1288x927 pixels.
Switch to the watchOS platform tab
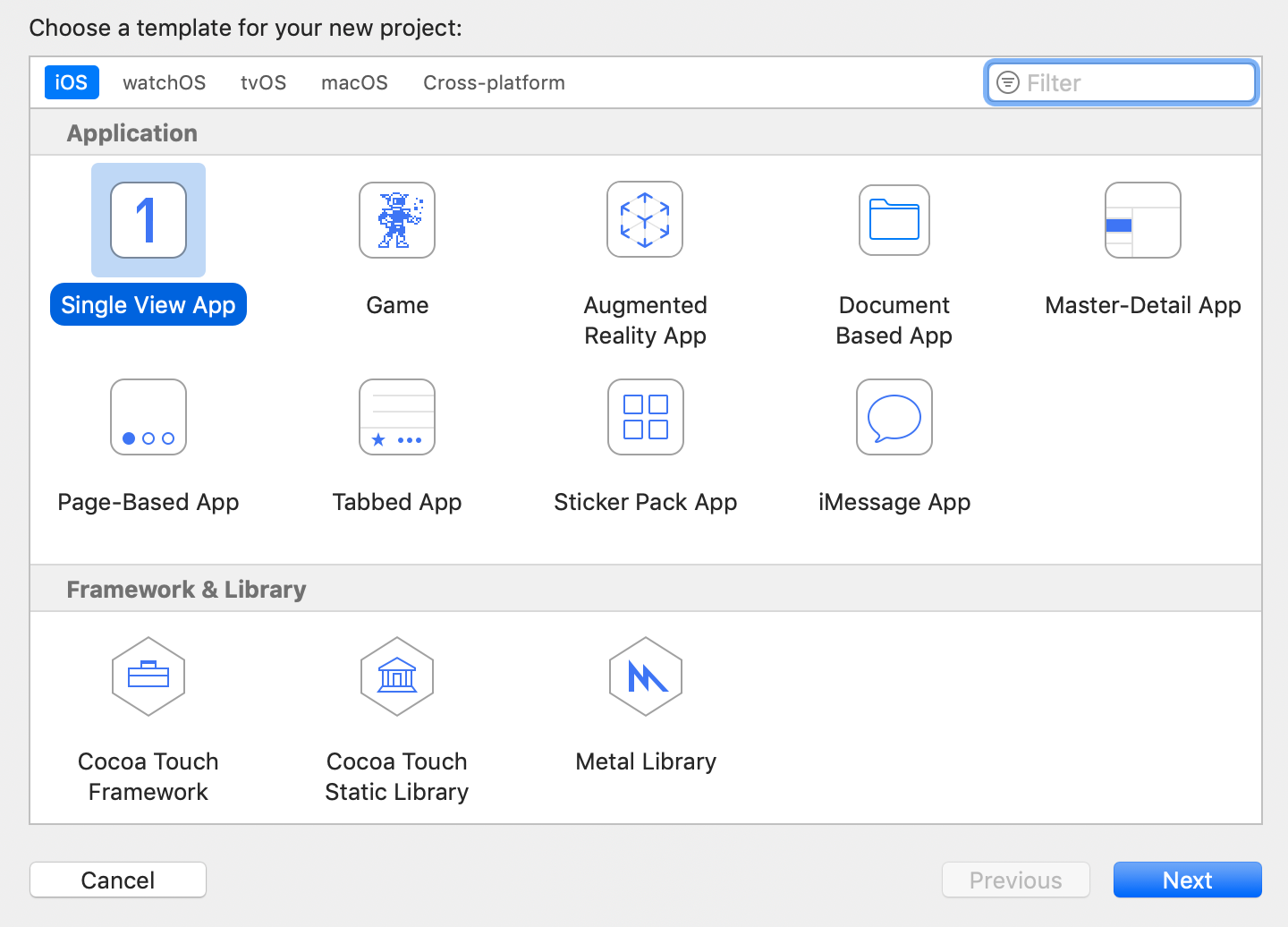[165, 82]
